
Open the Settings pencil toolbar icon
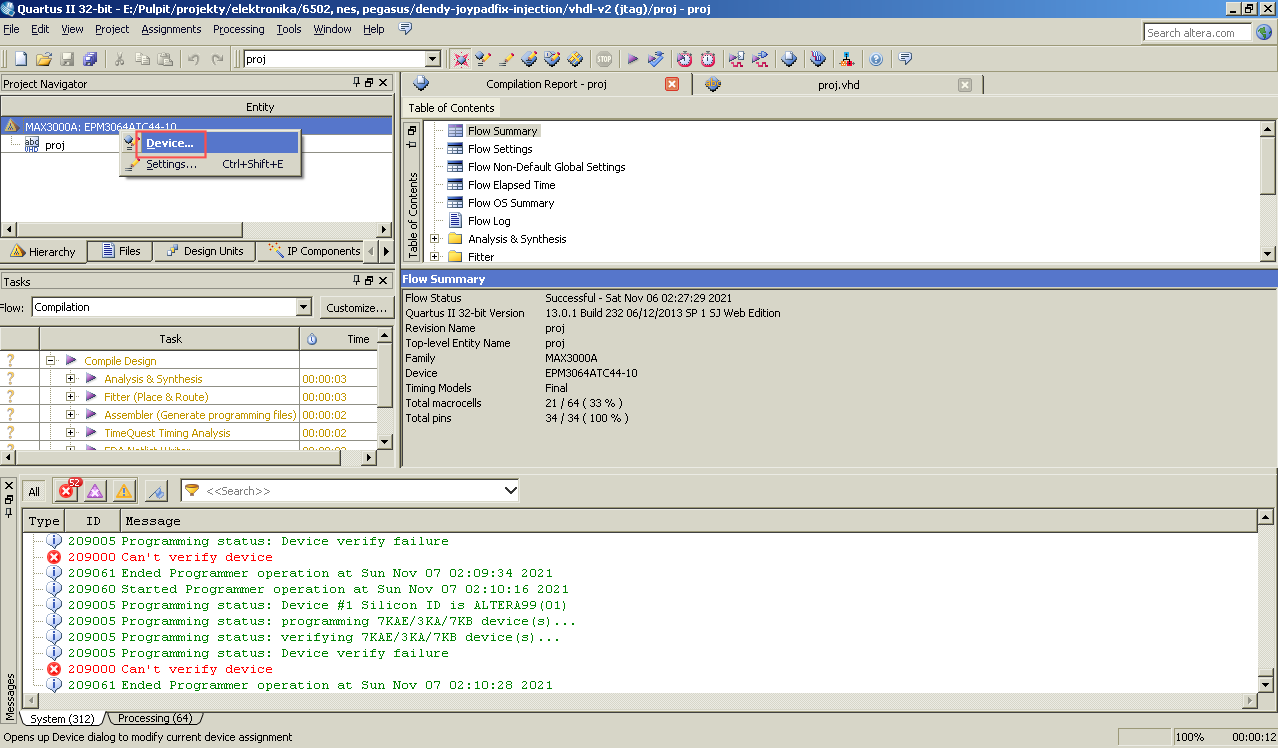point(506,59)
